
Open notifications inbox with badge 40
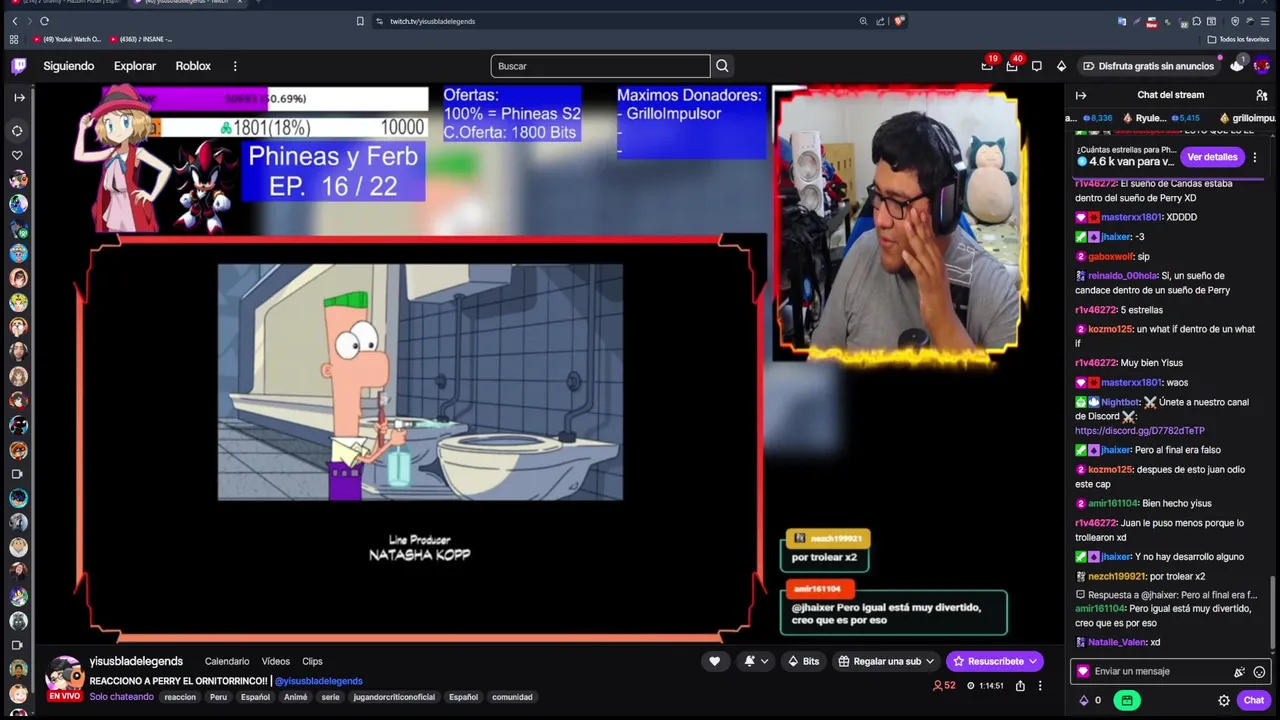[x=1012, y=66]
